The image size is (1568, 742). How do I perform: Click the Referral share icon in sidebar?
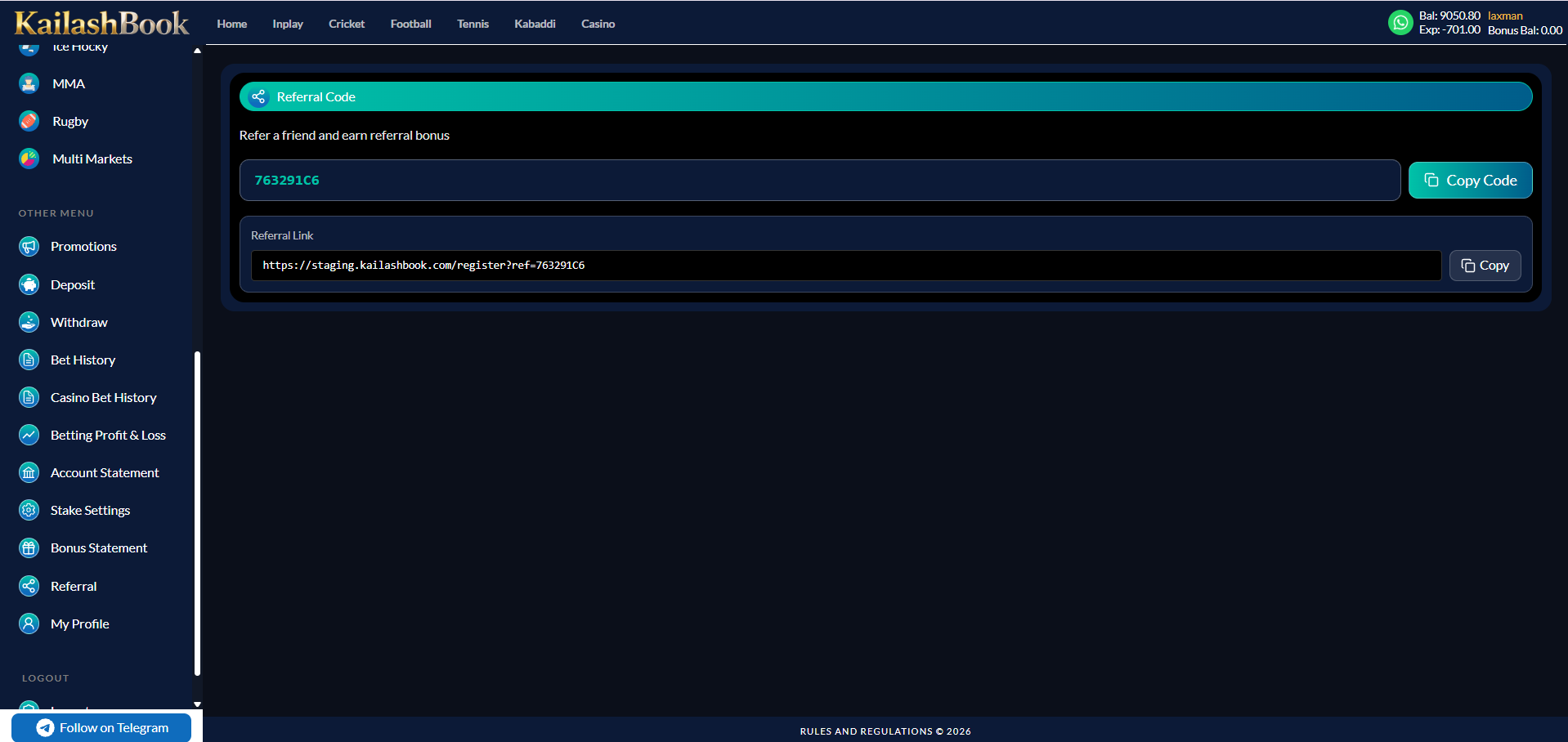pyautogui.click(x=29, y=586)
